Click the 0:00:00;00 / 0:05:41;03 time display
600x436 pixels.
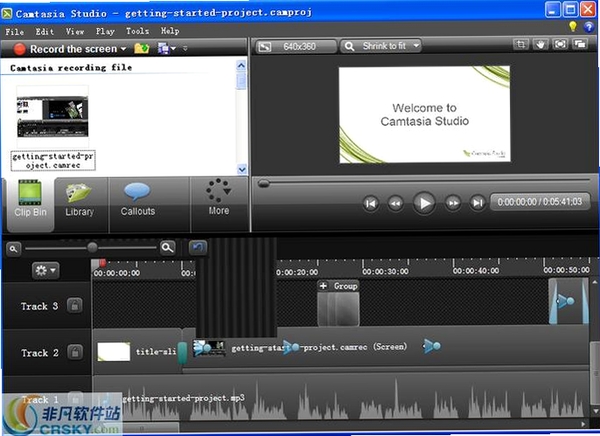point(540,202)
